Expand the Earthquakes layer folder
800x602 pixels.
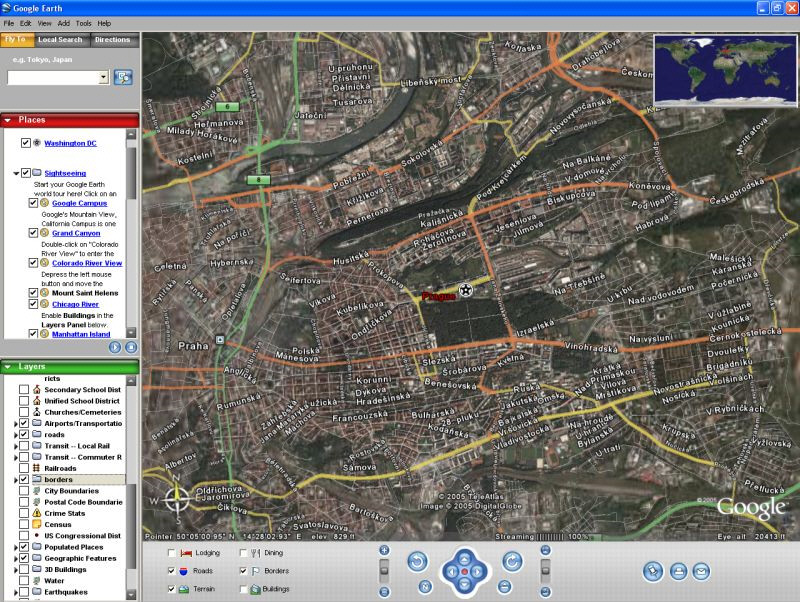pyautogui.click(x=16, y=592)
